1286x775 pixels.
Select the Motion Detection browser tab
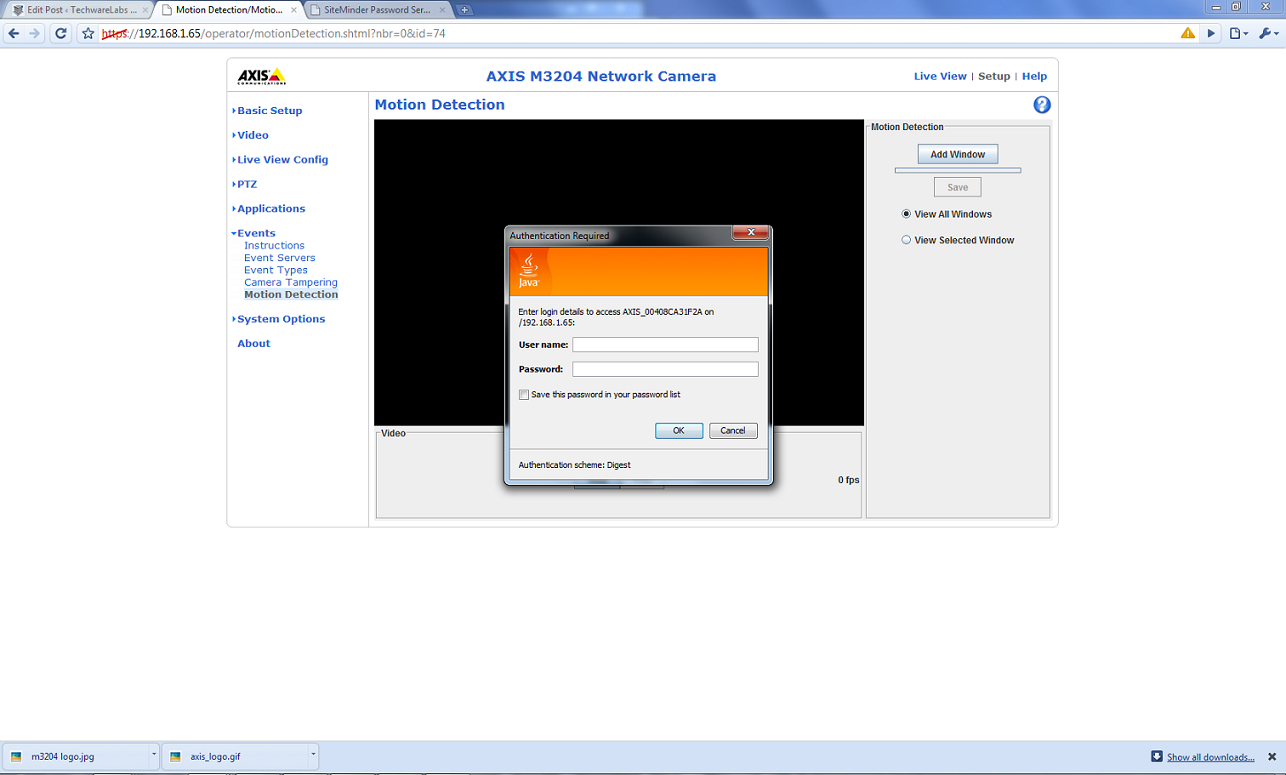228,10
